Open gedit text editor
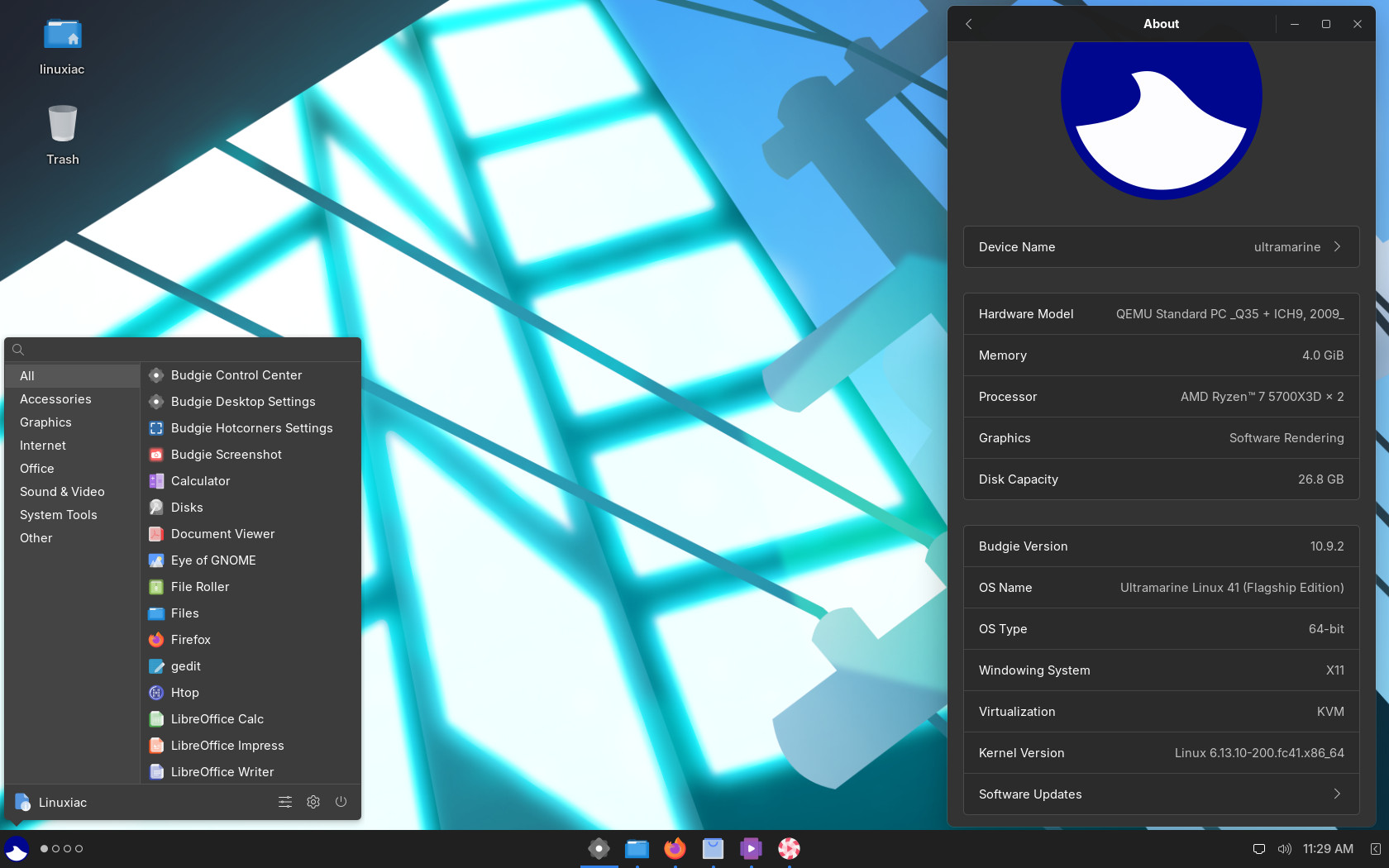The width and height of the screenshot is (1389, 868). [x=251, y=666]
